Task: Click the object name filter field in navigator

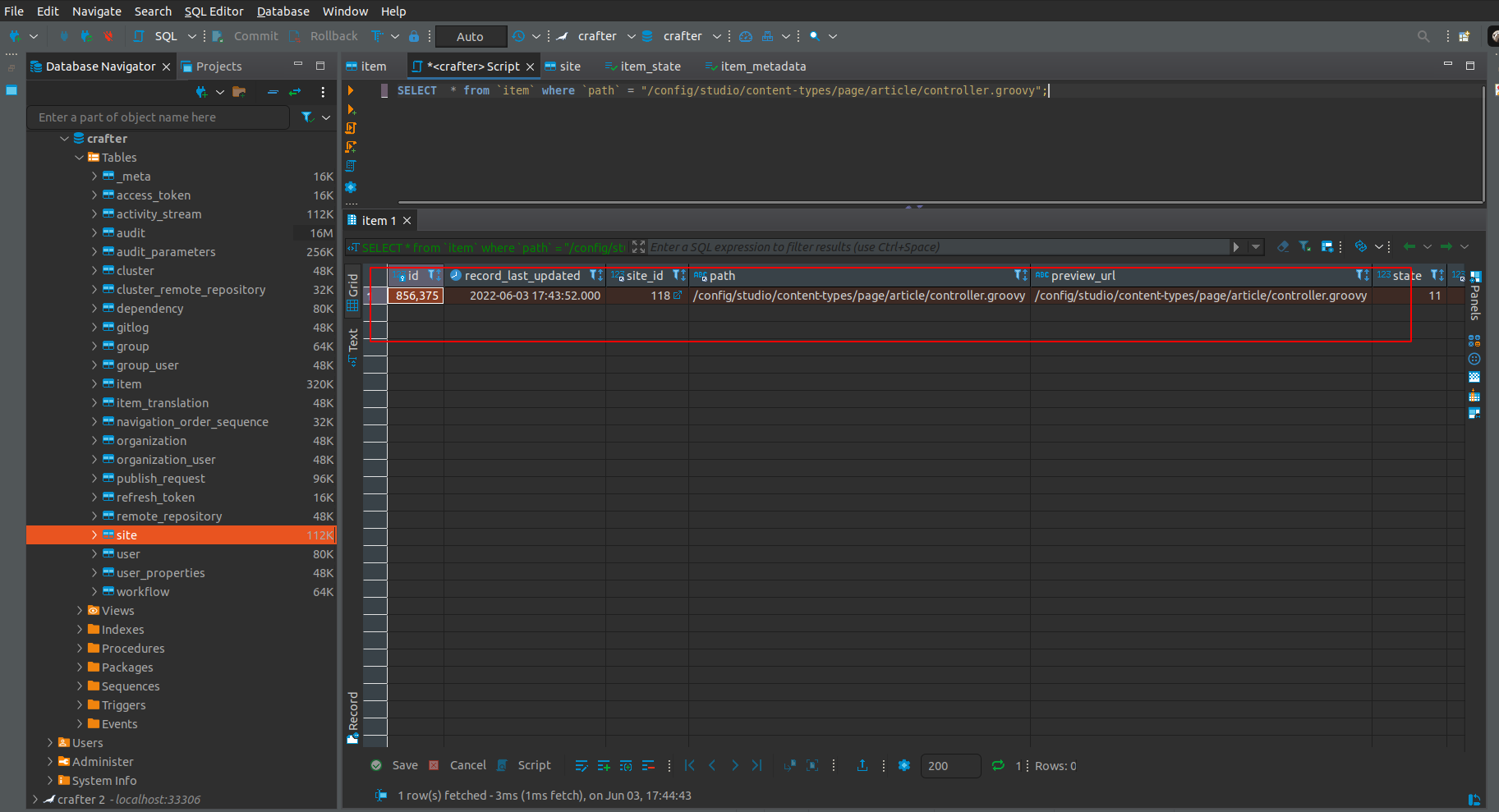Action: point(157,117)
